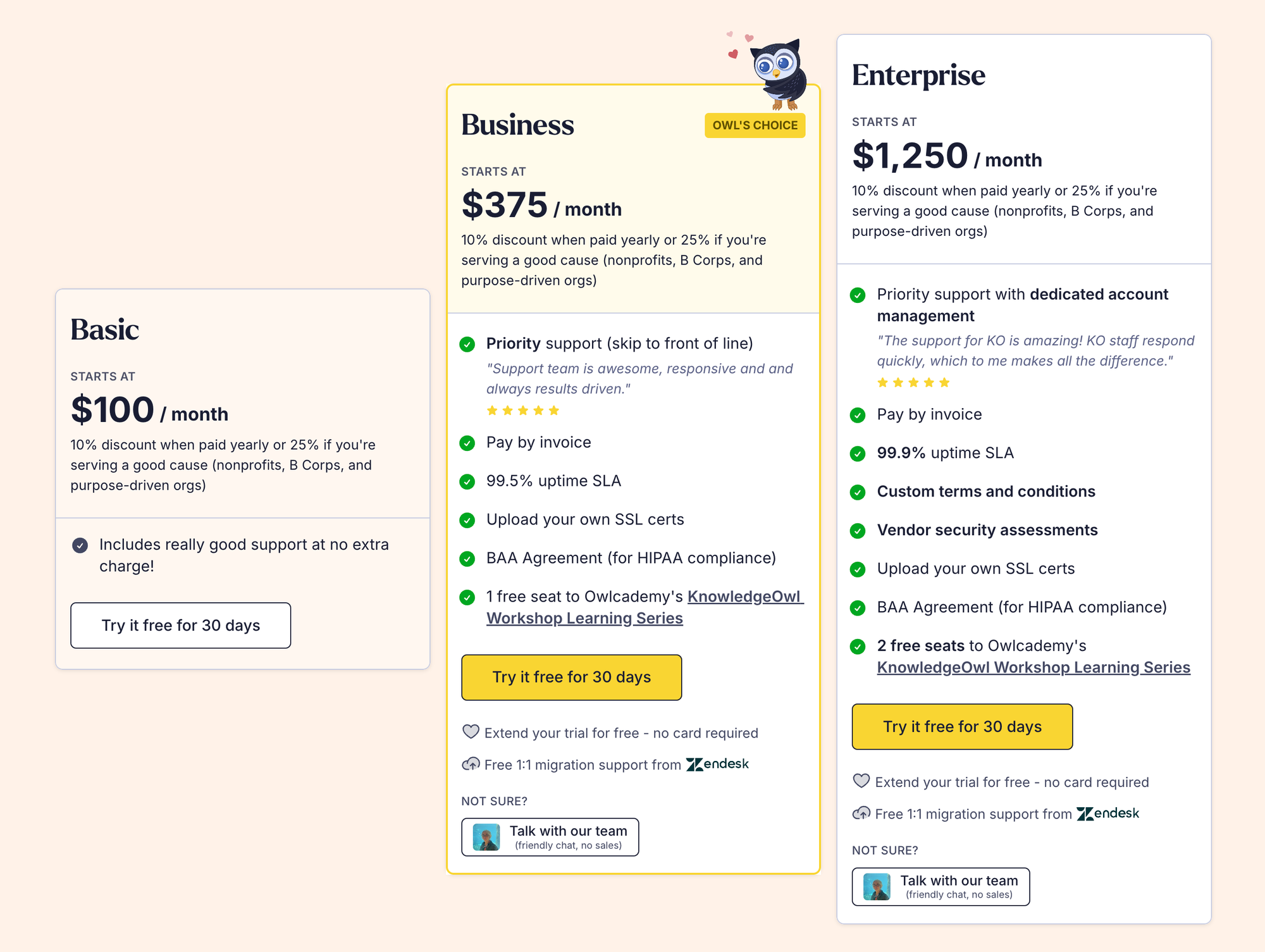Click the yellow trial button on Business
This screenshot has width=1265, height=952.
tap(571, 677)
